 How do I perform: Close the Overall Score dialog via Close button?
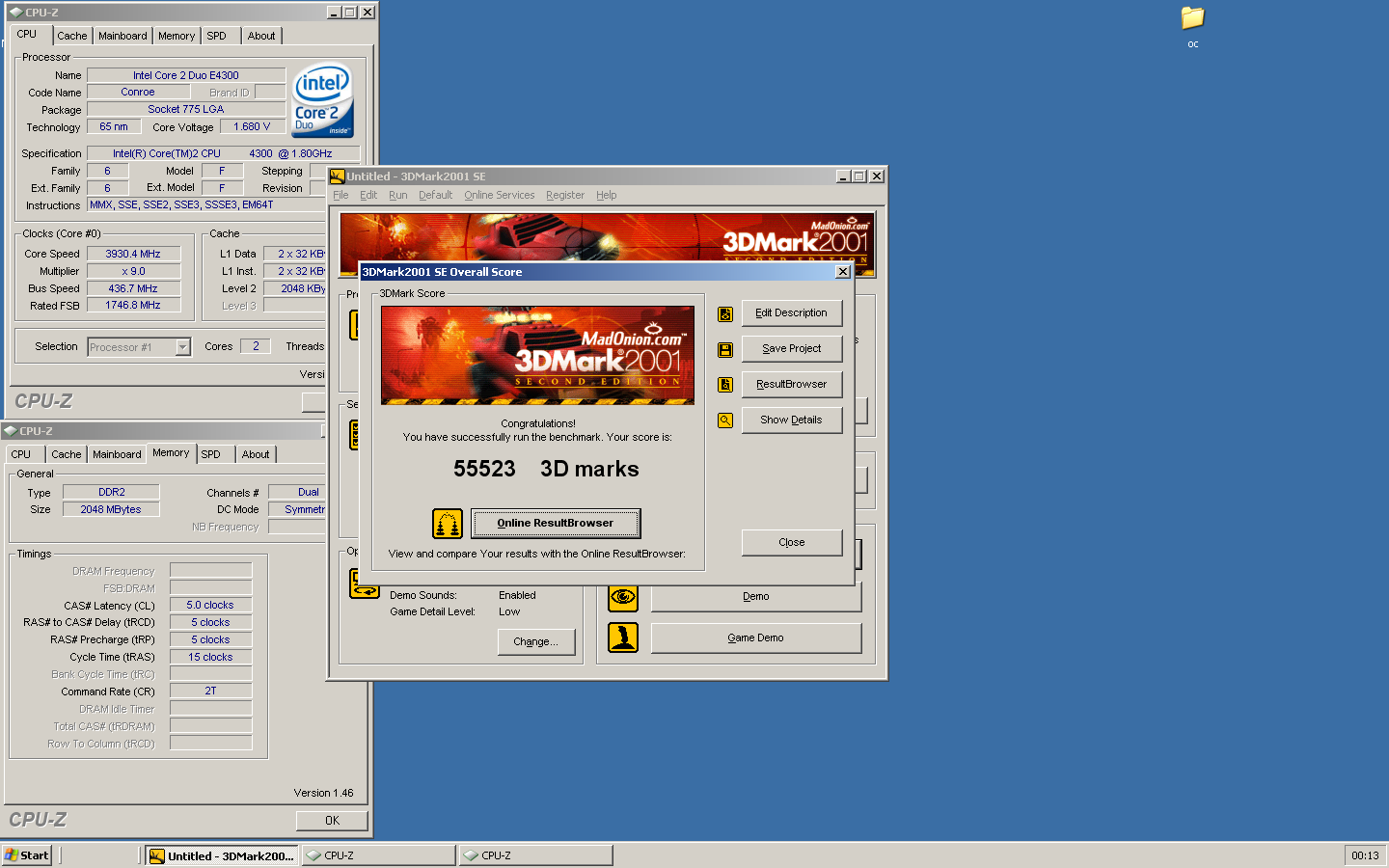[792, 543]
